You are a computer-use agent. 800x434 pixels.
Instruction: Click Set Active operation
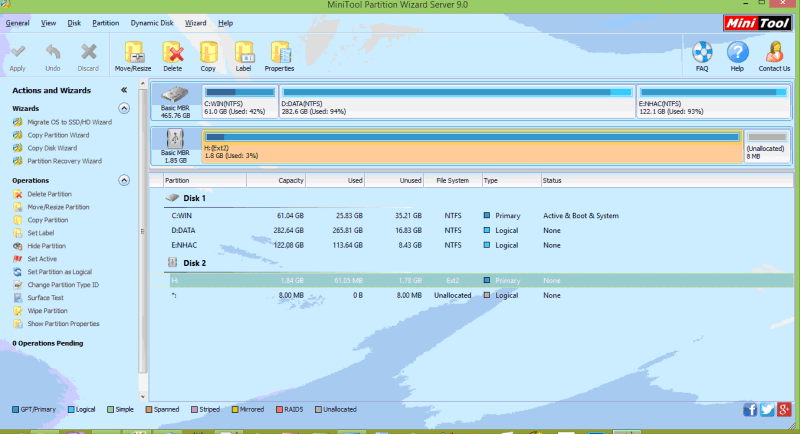(42, 259)
